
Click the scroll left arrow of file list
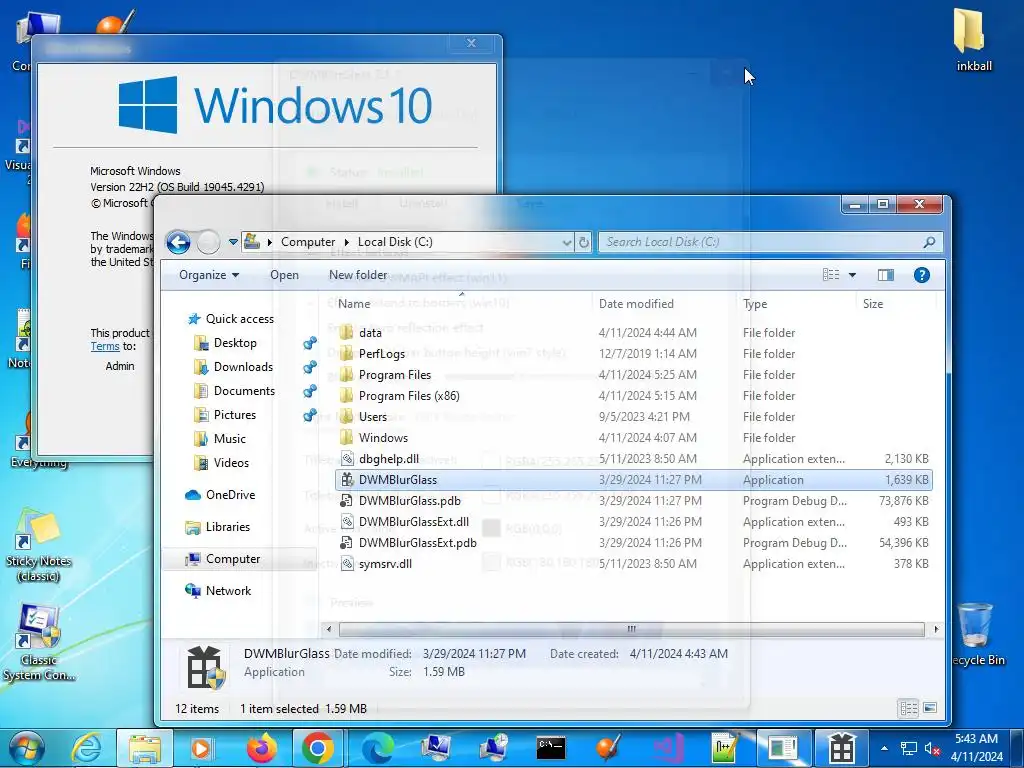[328, 629]
